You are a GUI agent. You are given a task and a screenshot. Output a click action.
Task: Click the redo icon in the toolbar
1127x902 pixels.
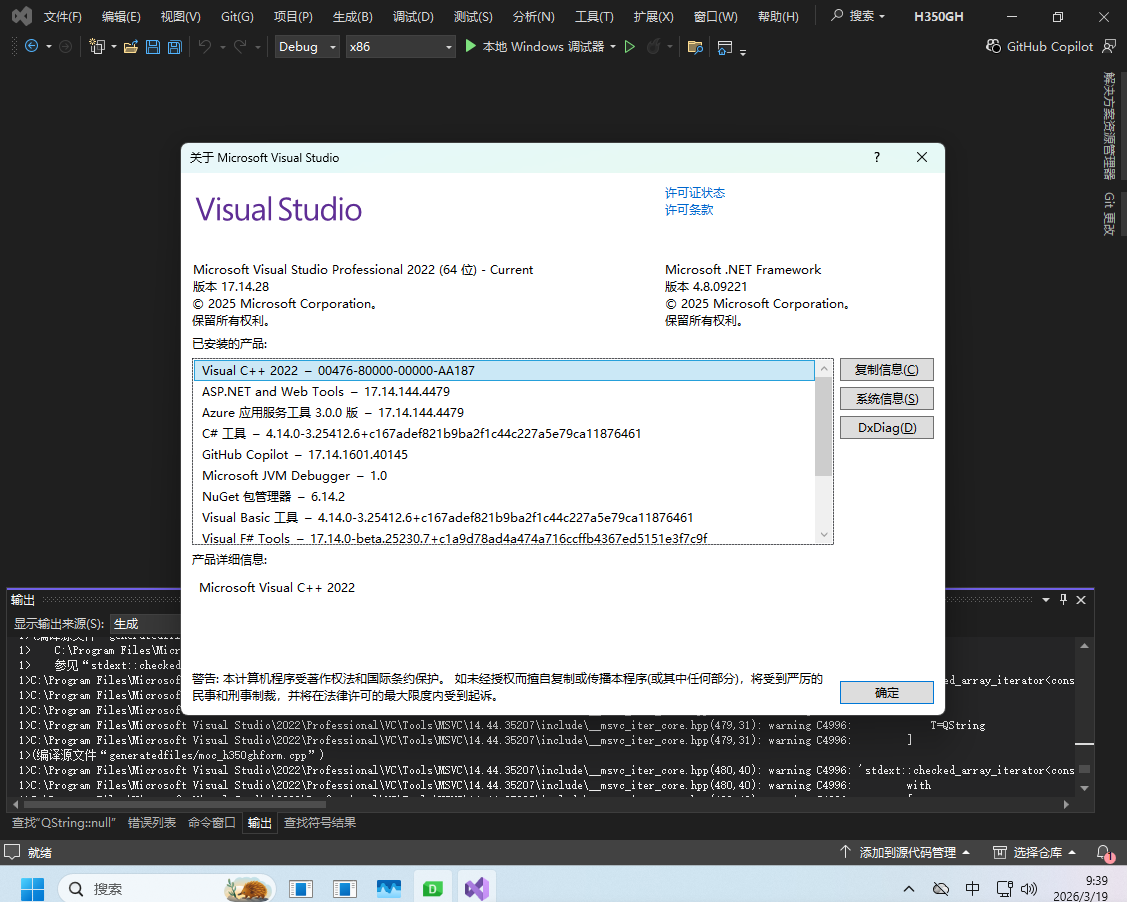[x=240, y=47]
